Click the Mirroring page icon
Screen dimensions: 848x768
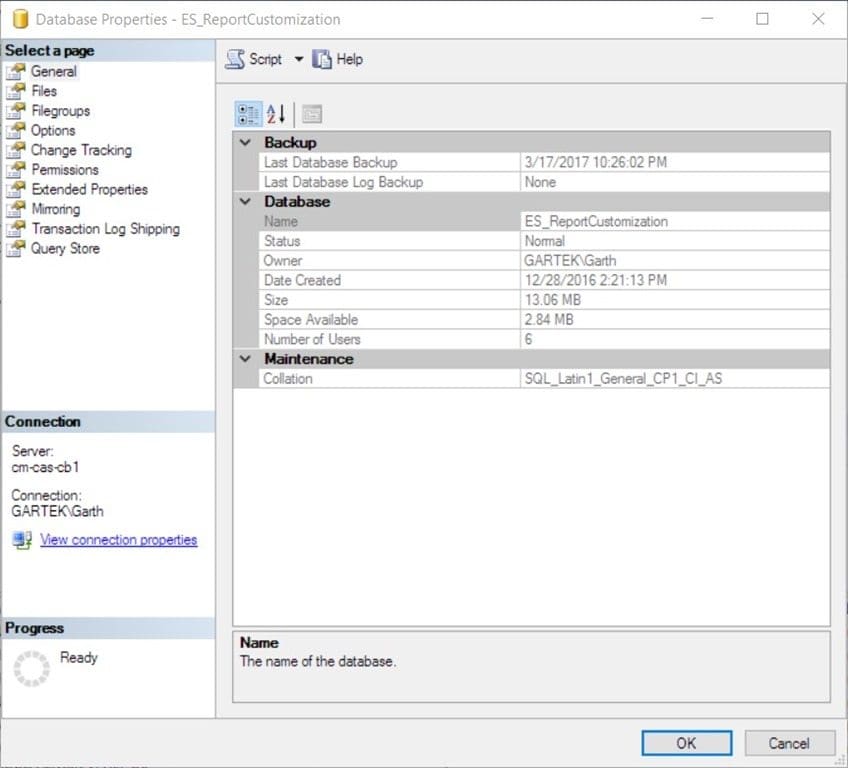point(16,209)
